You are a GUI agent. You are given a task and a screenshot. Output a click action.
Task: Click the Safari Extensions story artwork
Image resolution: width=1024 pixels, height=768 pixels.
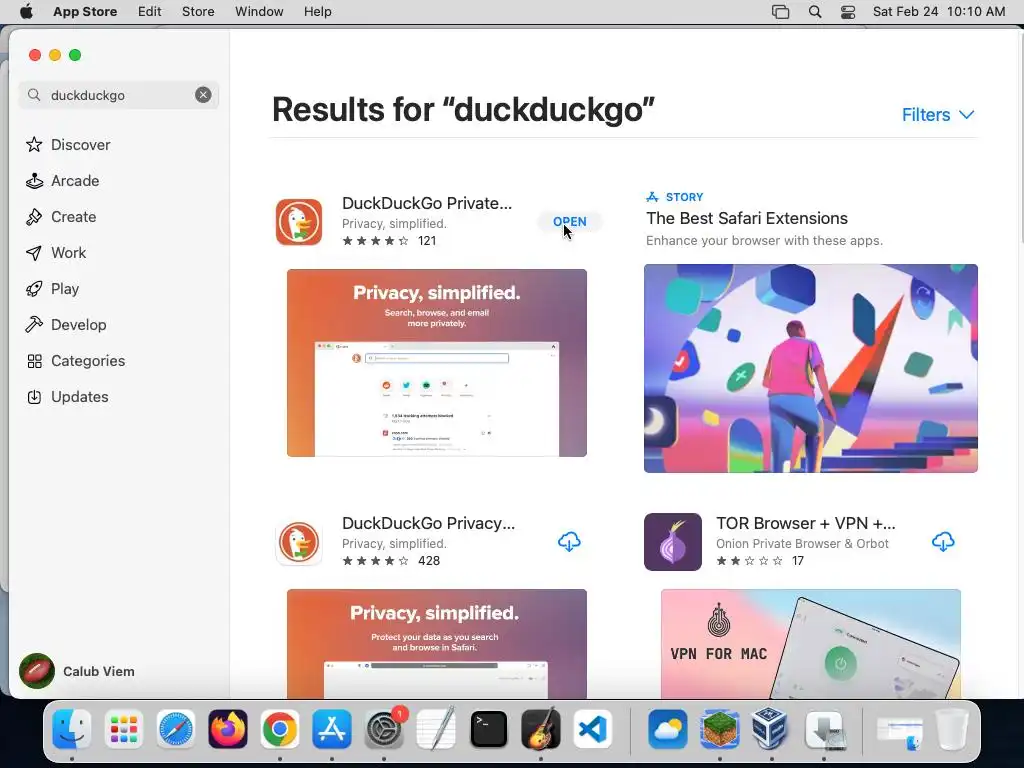810,368
